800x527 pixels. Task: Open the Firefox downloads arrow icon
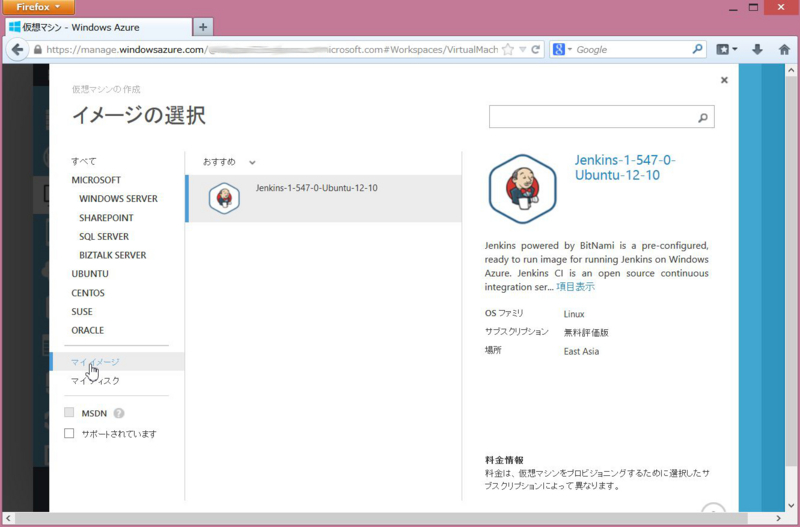(757, 49)
